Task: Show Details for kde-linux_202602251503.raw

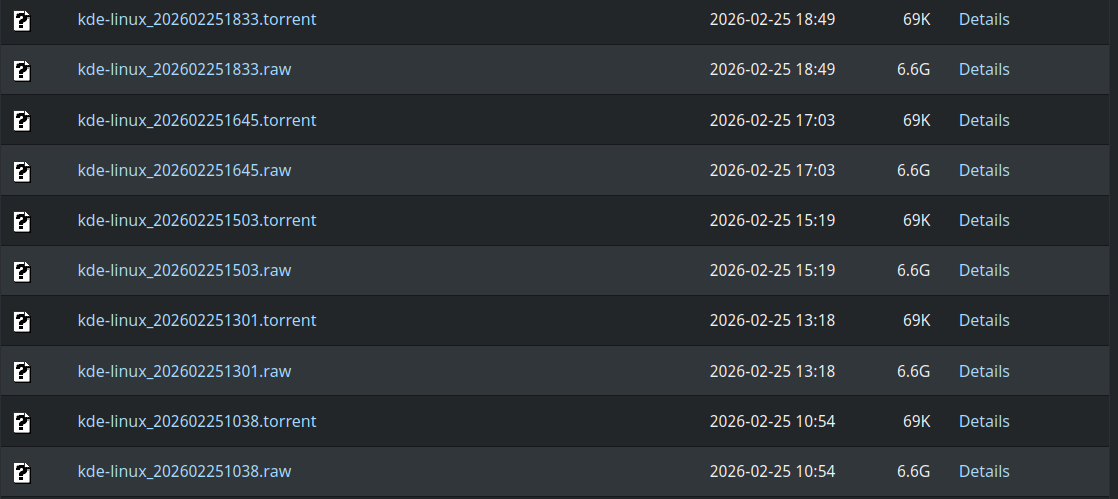Action: click(x=983, y=271)
